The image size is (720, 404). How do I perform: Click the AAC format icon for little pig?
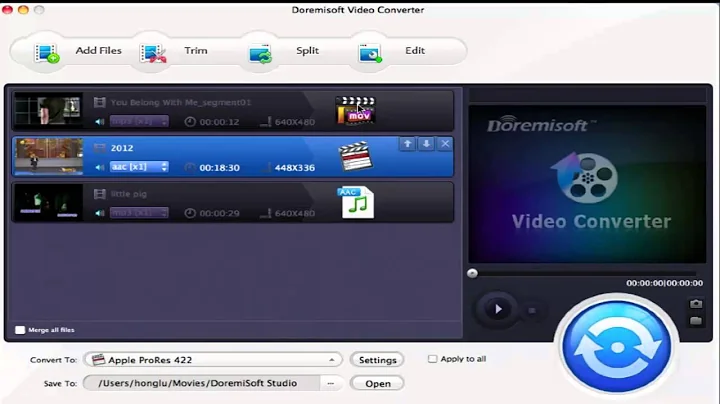(356, 202)
